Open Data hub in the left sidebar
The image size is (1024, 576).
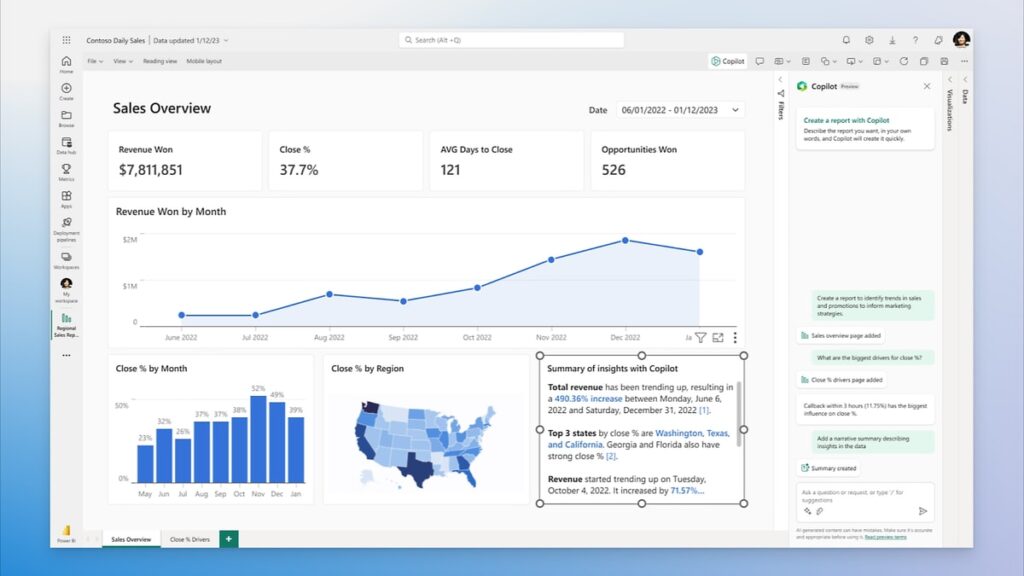66,146
